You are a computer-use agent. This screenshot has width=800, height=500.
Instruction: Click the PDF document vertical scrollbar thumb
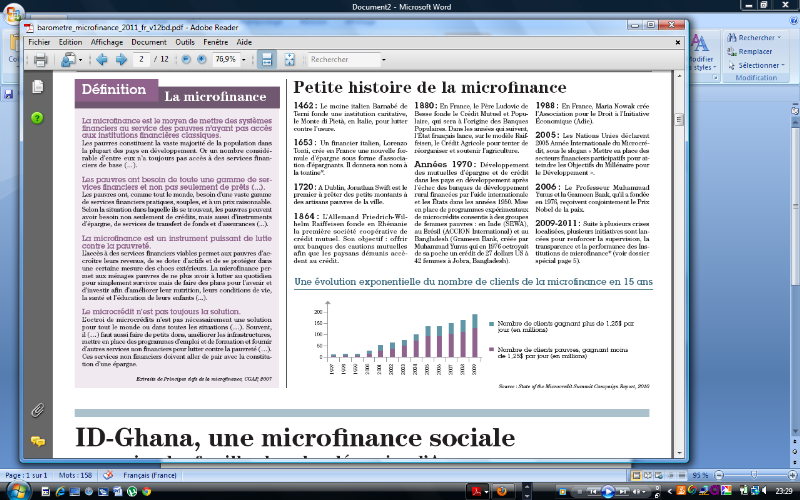(679, 119)
